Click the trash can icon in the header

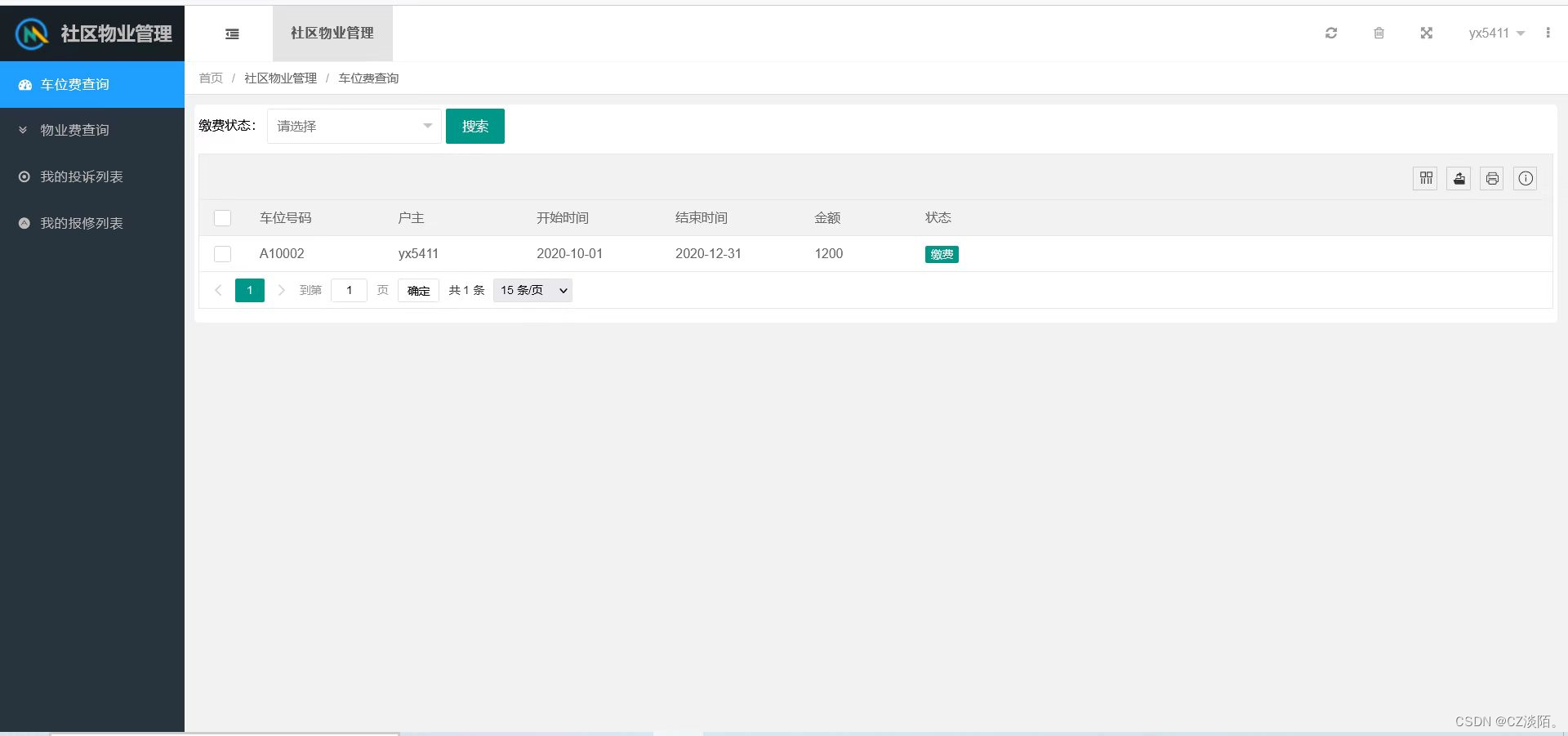pyautogui.click(x=1379, y=33)
